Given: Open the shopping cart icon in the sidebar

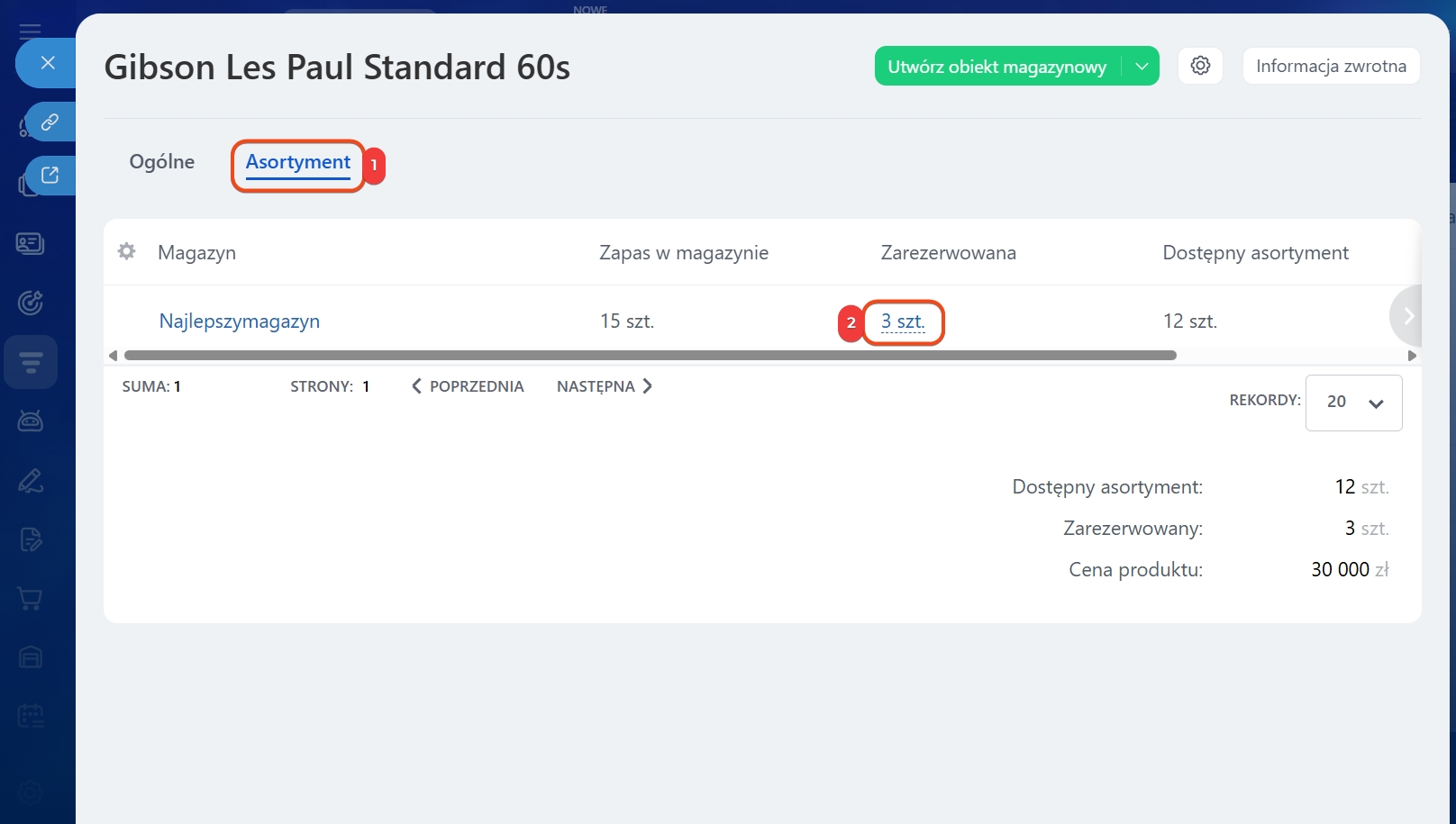Looking at the screenshot, I should 31,598.
